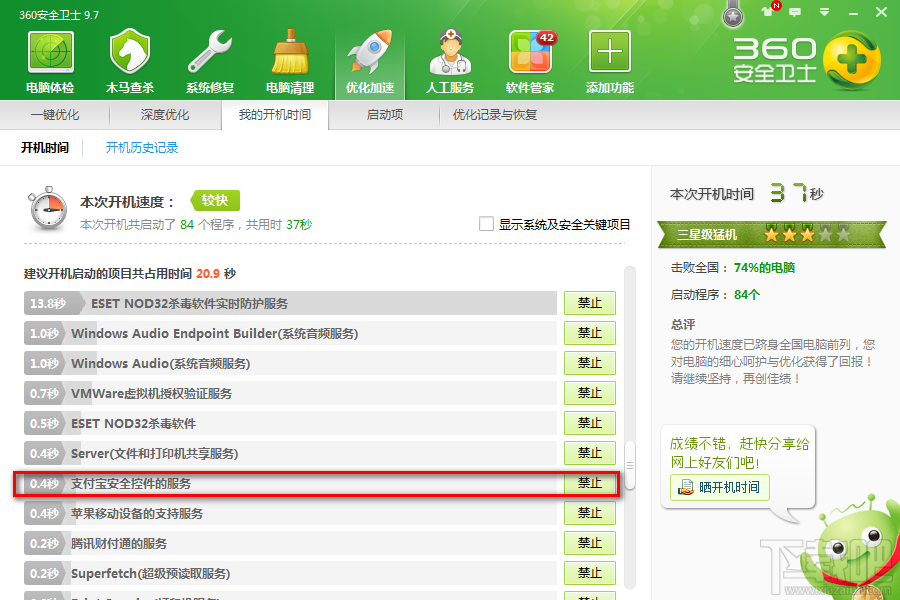Enable 显示系统及安全关键项目 checkbox
Image resolution: width=900 pixels, height=600 pixels.
pyautogui.click(x=485, y=223)
